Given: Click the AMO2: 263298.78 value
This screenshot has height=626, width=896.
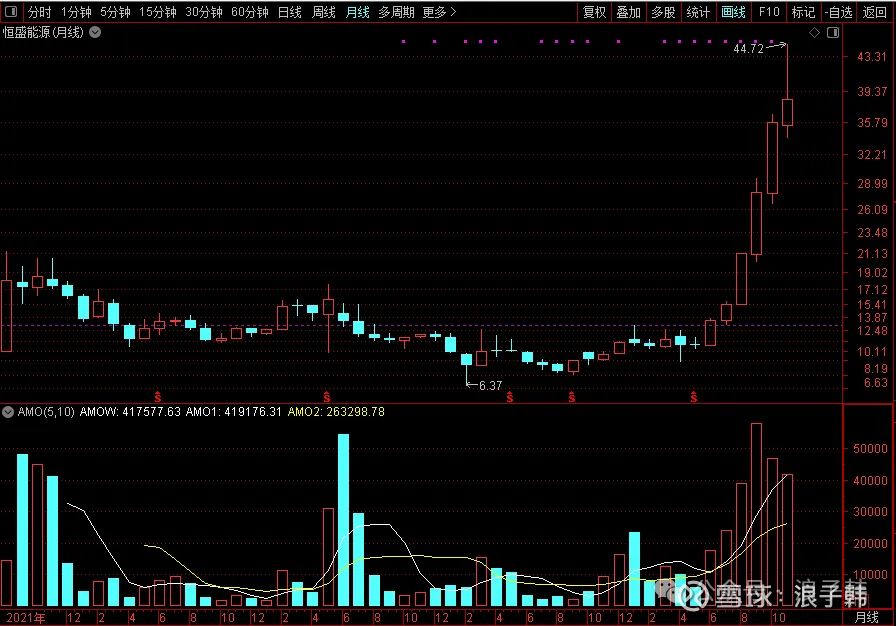Looking at the screenshot, I should [x=336, y=412].
